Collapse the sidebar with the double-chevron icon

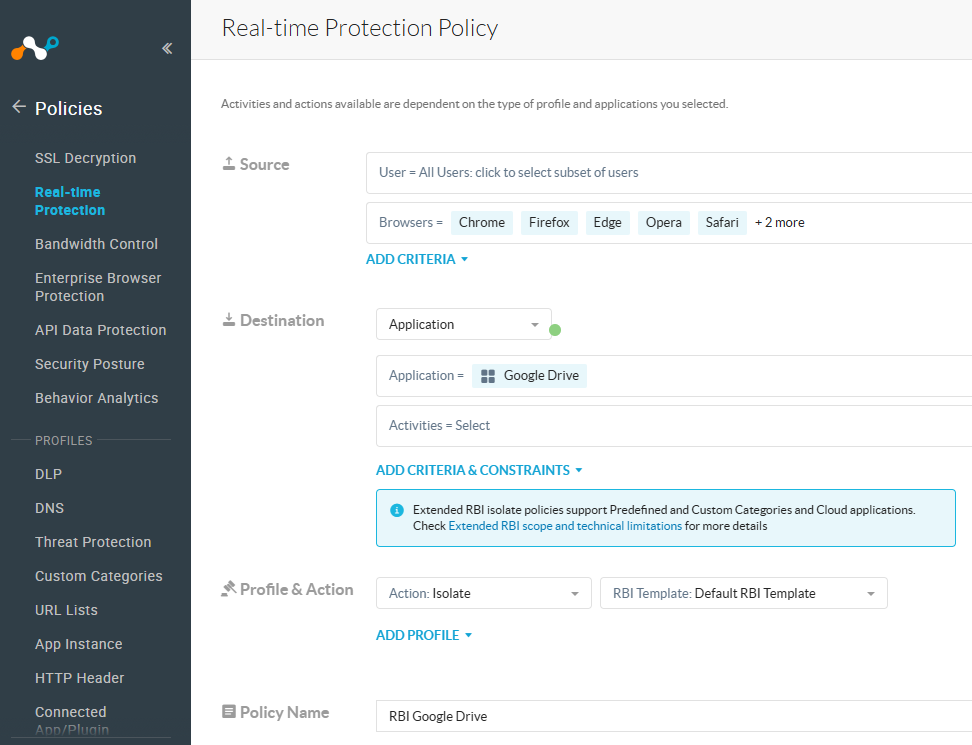[x=167, y=47]
